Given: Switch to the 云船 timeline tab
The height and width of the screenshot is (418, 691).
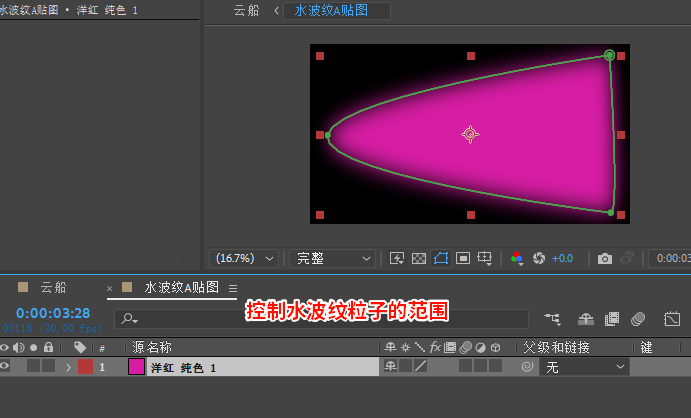Looking at the screenshot, I should (53, 288).
